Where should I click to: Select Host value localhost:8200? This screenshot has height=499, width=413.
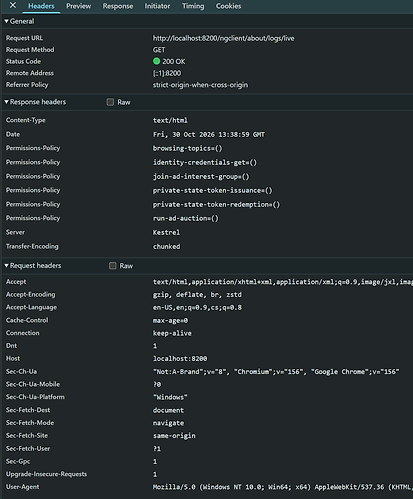click(180, 359)
